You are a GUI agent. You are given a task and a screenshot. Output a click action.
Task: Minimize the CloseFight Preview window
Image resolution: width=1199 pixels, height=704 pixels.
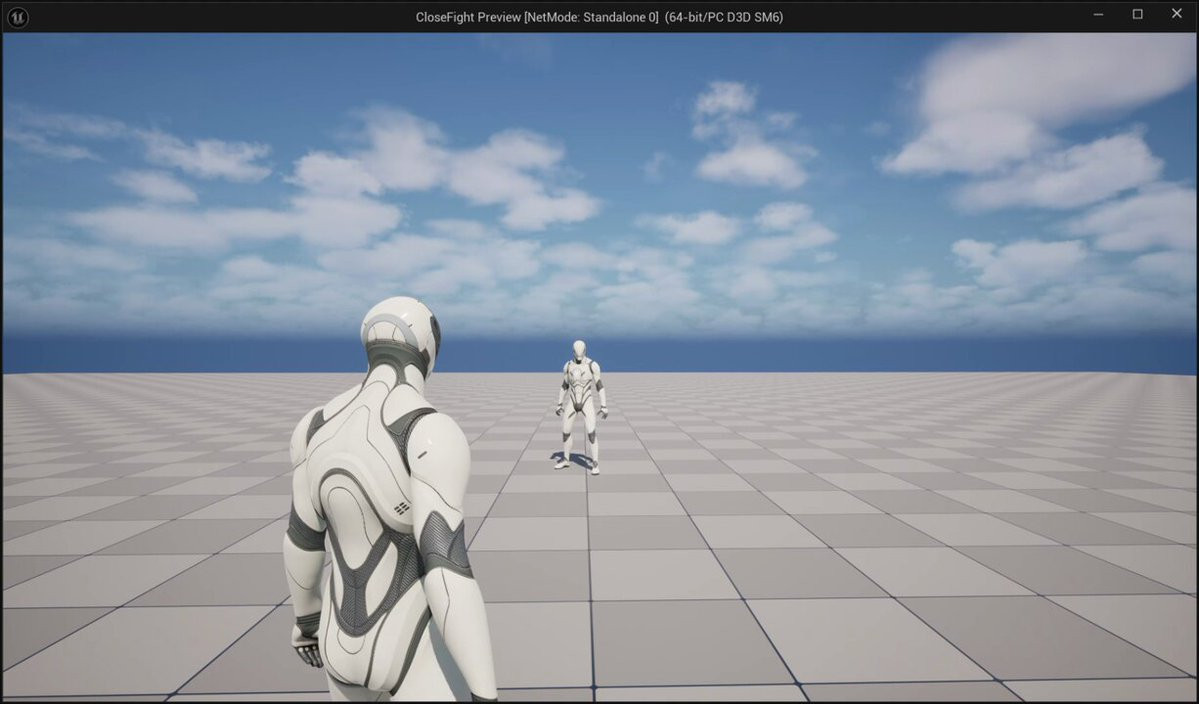(x=1098, y=15)
